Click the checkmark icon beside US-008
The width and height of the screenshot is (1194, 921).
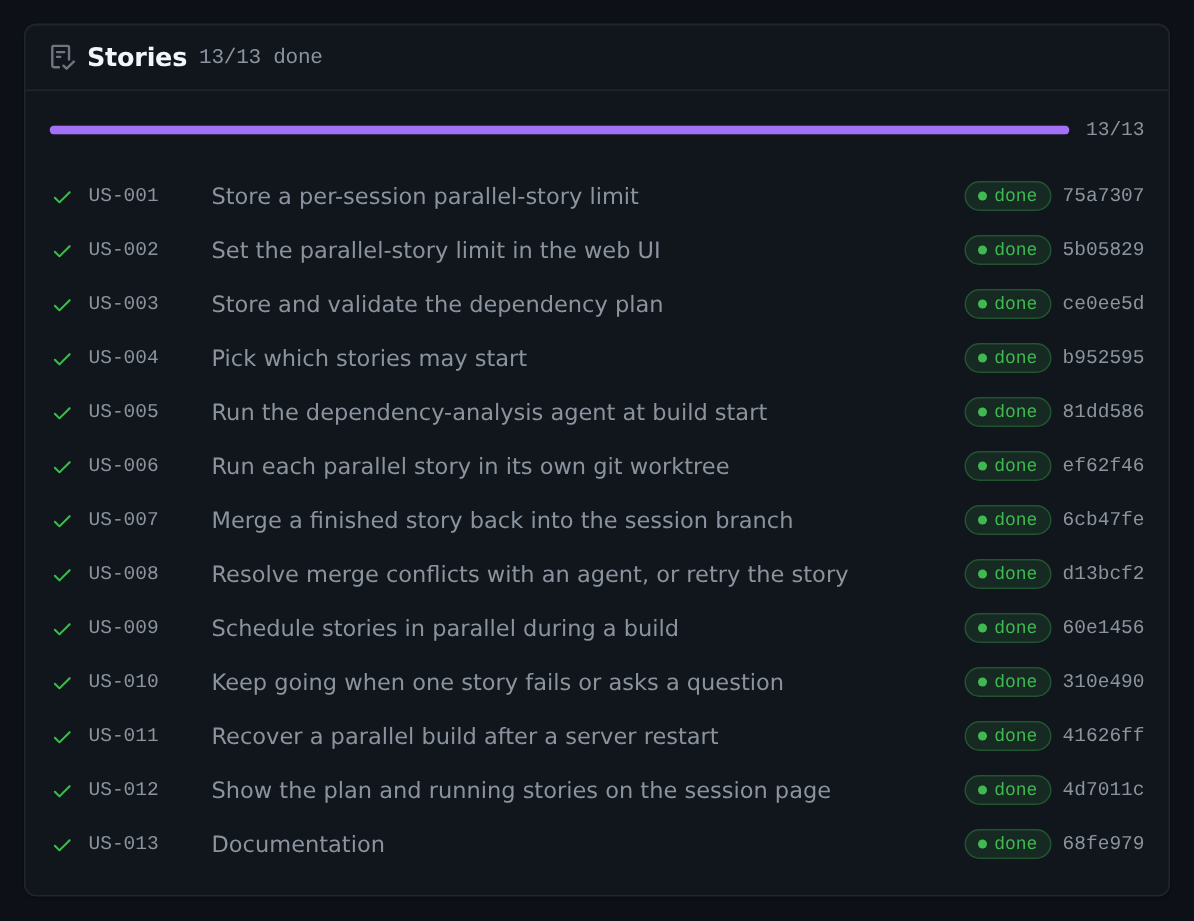(x=62, y=574)
